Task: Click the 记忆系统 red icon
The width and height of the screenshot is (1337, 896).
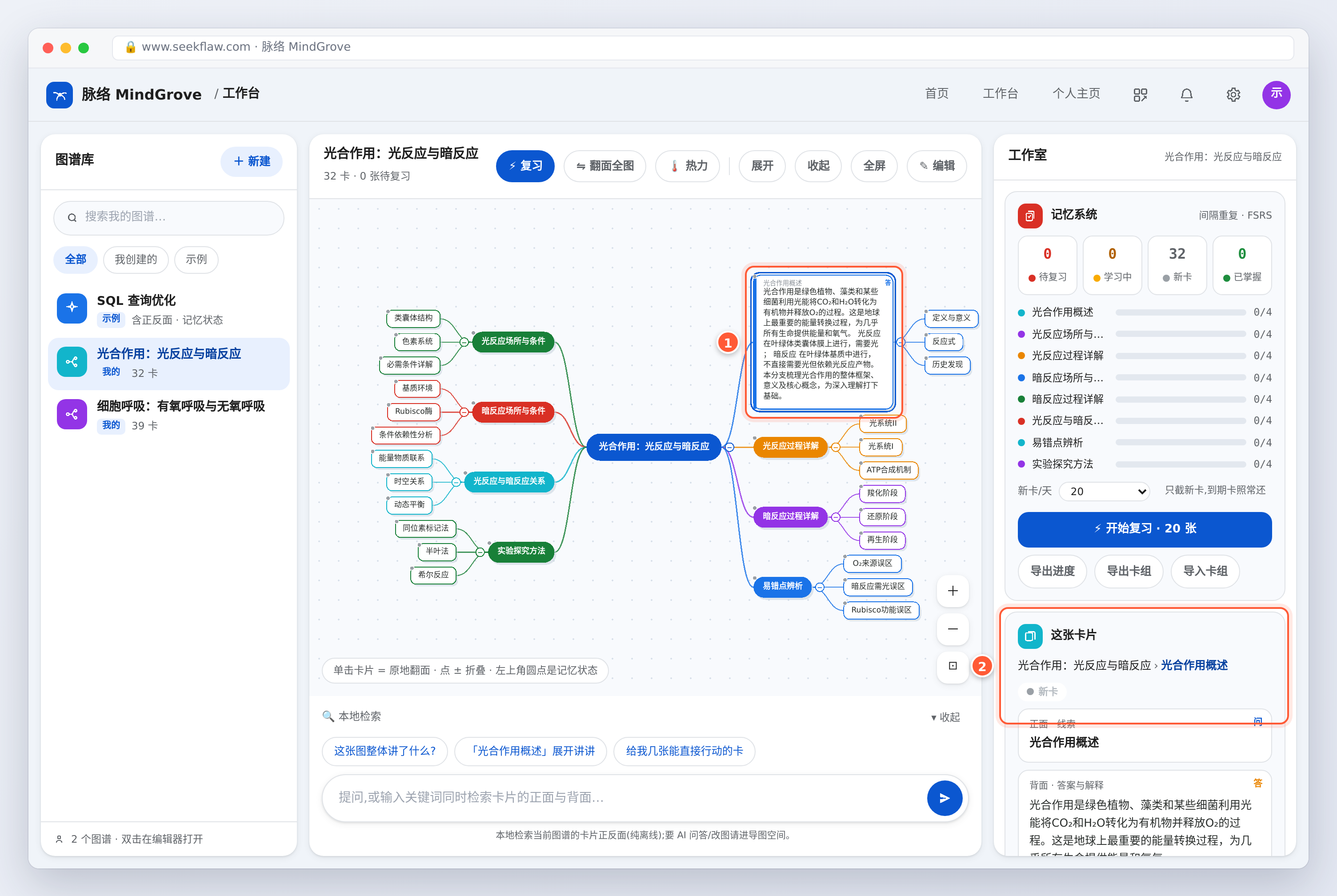Action: 1029,216
